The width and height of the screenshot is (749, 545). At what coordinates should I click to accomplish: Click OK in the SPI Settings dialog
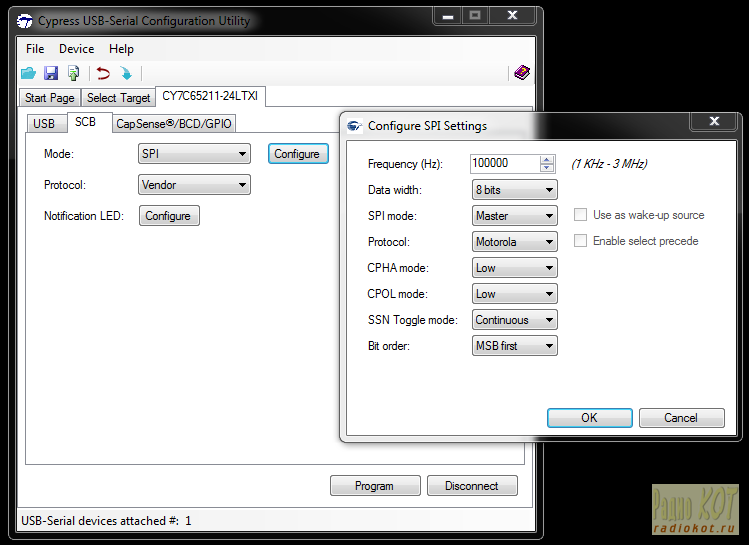589,418
